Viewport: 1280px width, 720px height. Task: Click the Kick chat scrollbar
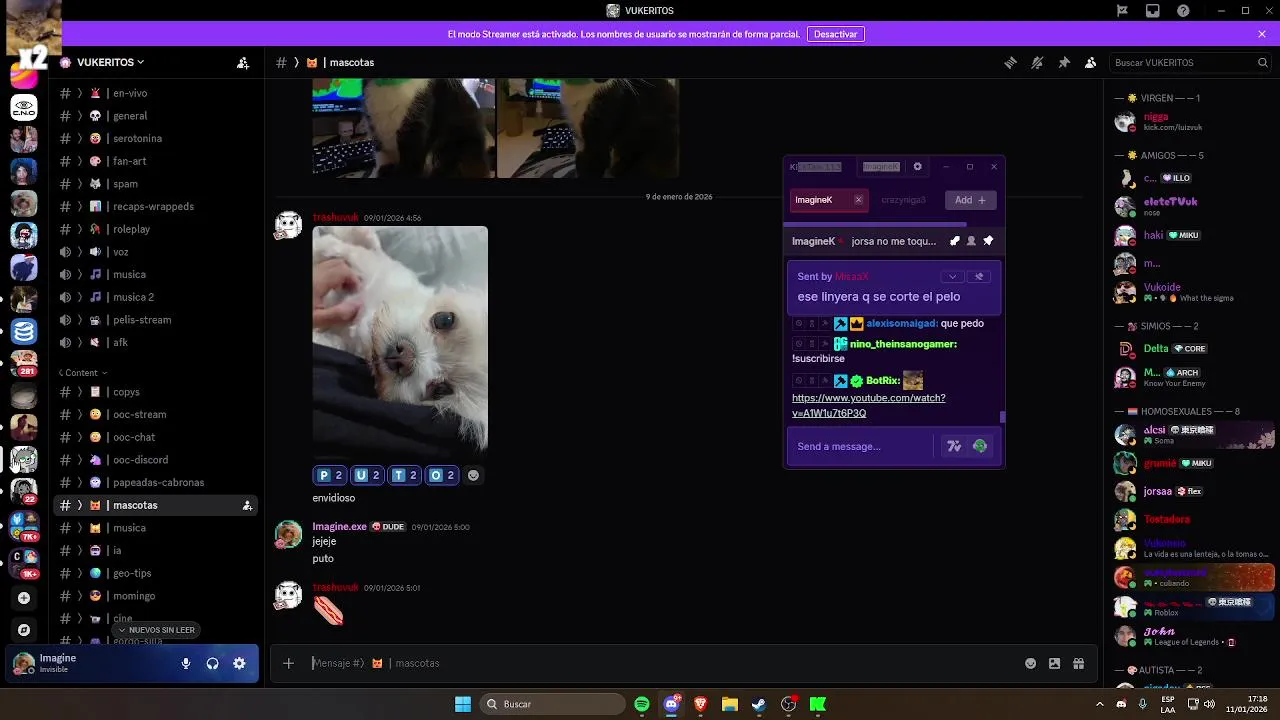(1002, 417)
